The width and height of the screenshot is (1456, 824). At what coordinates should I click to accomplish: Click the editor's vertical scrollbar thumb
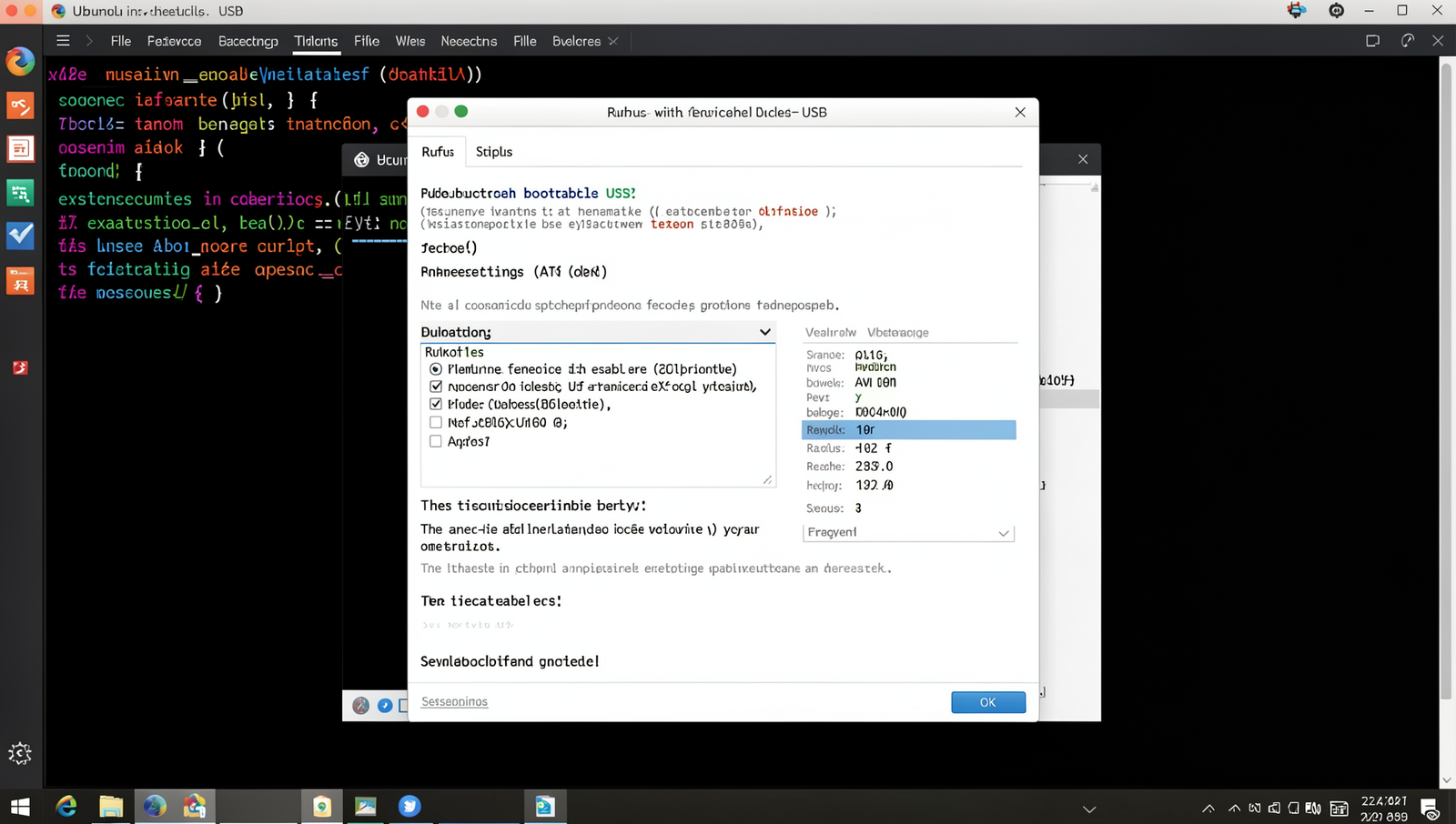1447,382
